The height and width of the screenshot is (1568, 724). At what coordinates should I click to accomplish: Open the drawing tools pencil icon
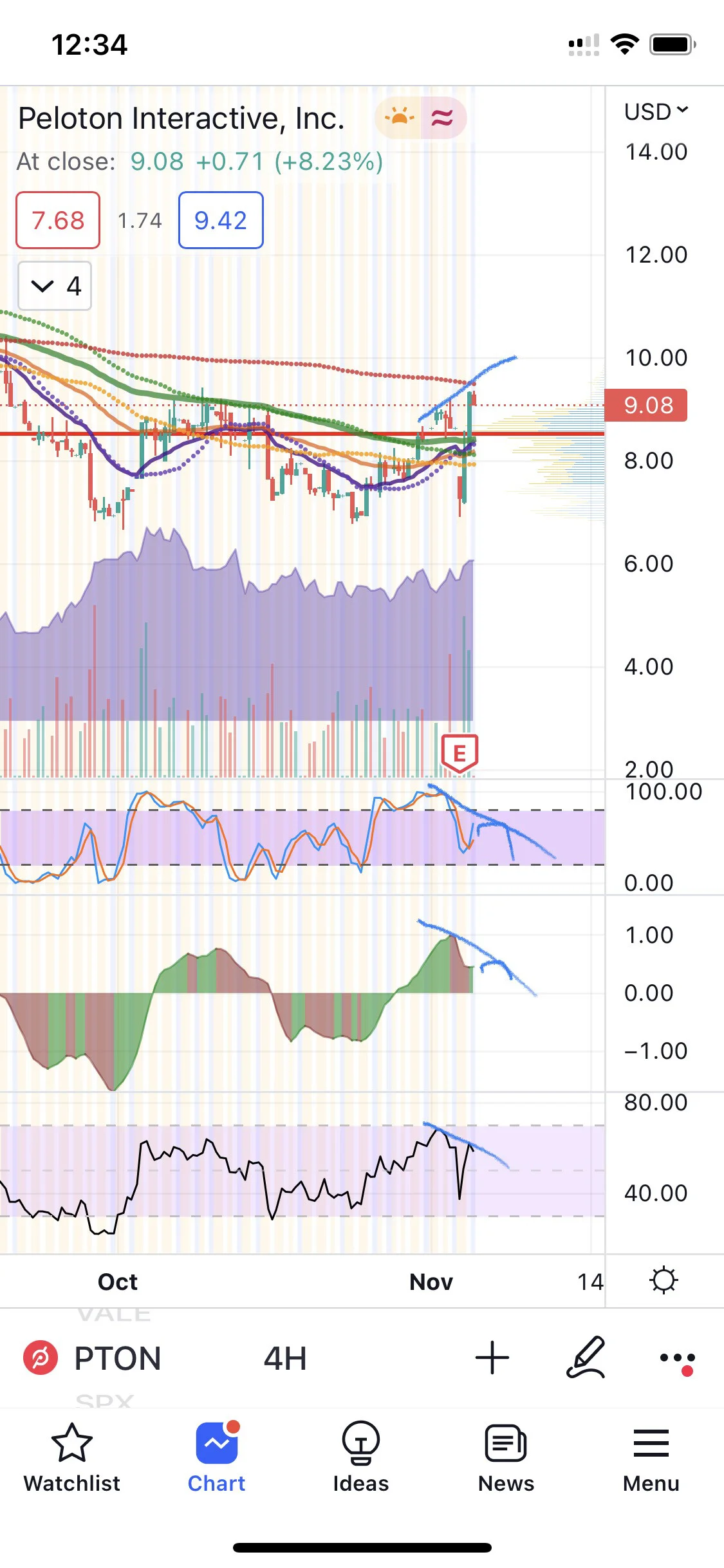pos(586,1358)
